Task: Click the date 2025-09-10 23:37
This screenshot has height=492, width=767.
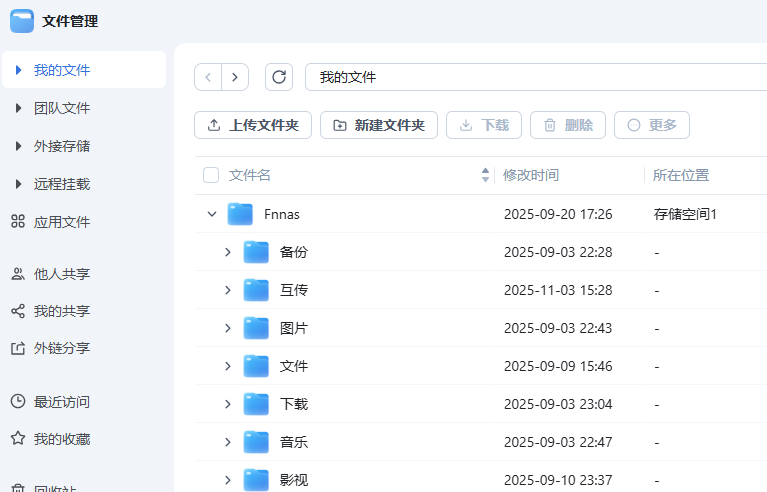Action: [558, 480]
